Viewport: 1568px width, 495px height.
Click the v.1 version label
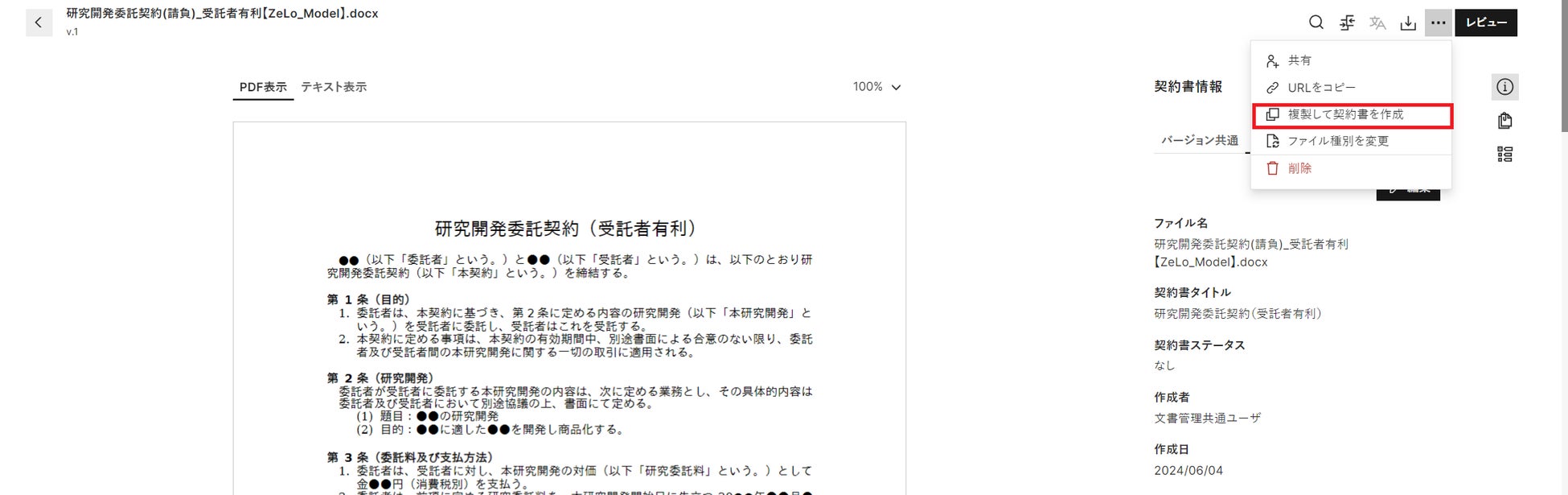pyautogui.click(x=72, y=32)
